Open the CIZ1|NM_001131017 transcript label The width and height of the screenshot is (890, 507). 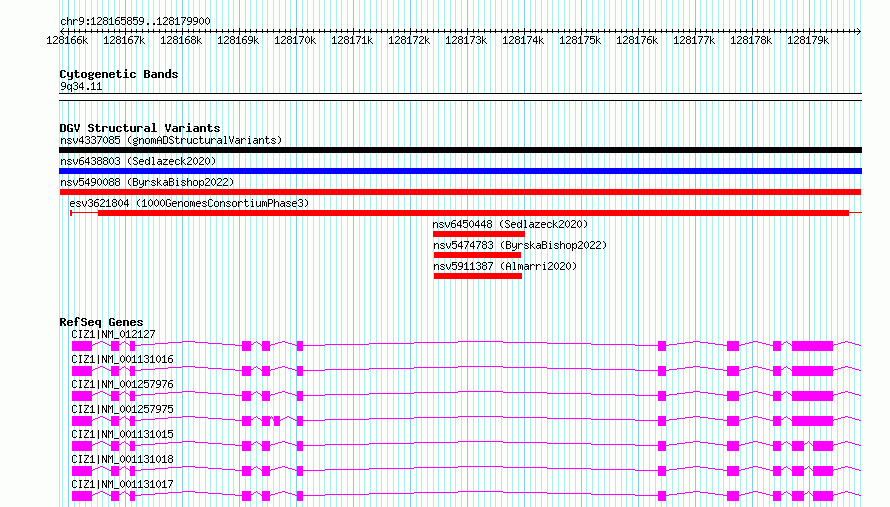122,484
